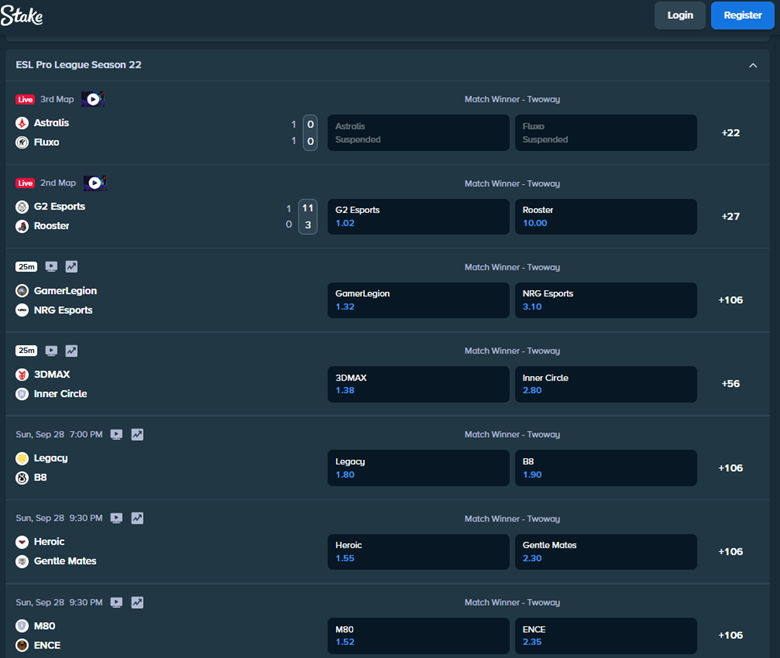Viewport: 780px width, 658px height.
Task: Bet on Gentle Mates at 2.30
Action: click(606, 552)
